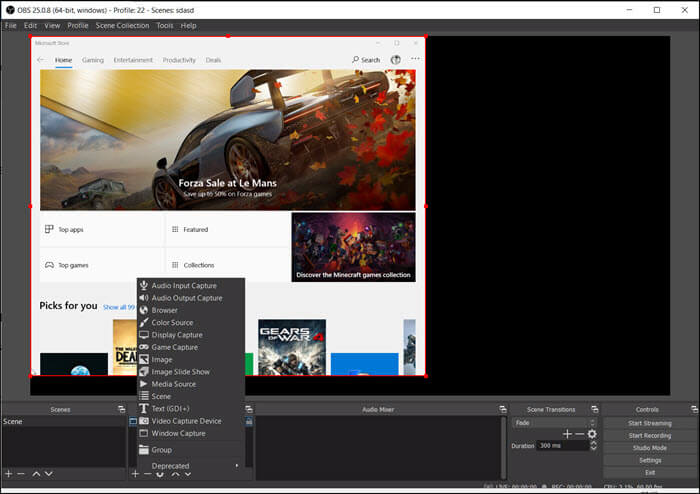
Task: Add a transition with the plus icon
Action: [567, 434]
